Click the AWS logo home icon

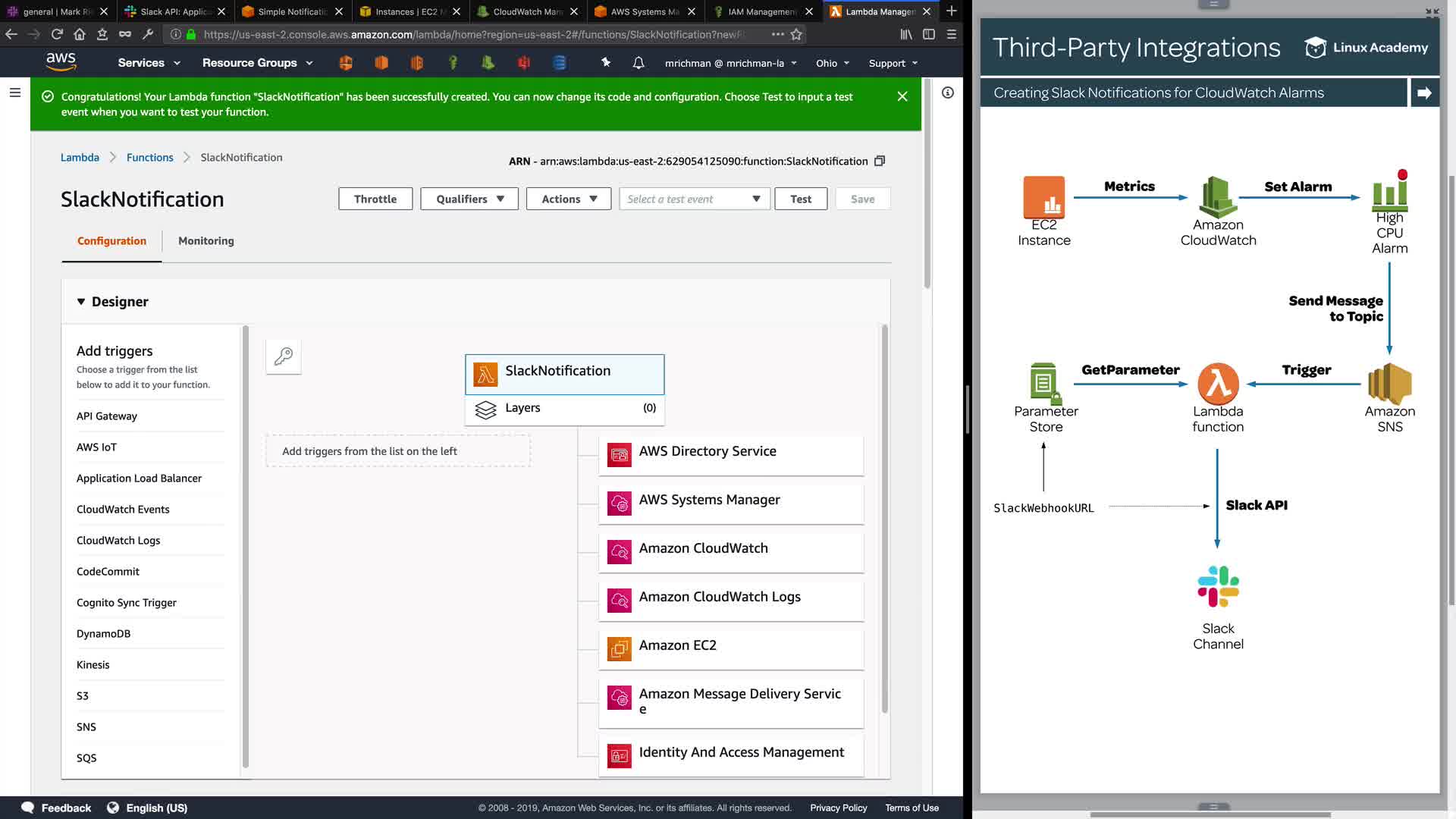click(x=61, y=61)
